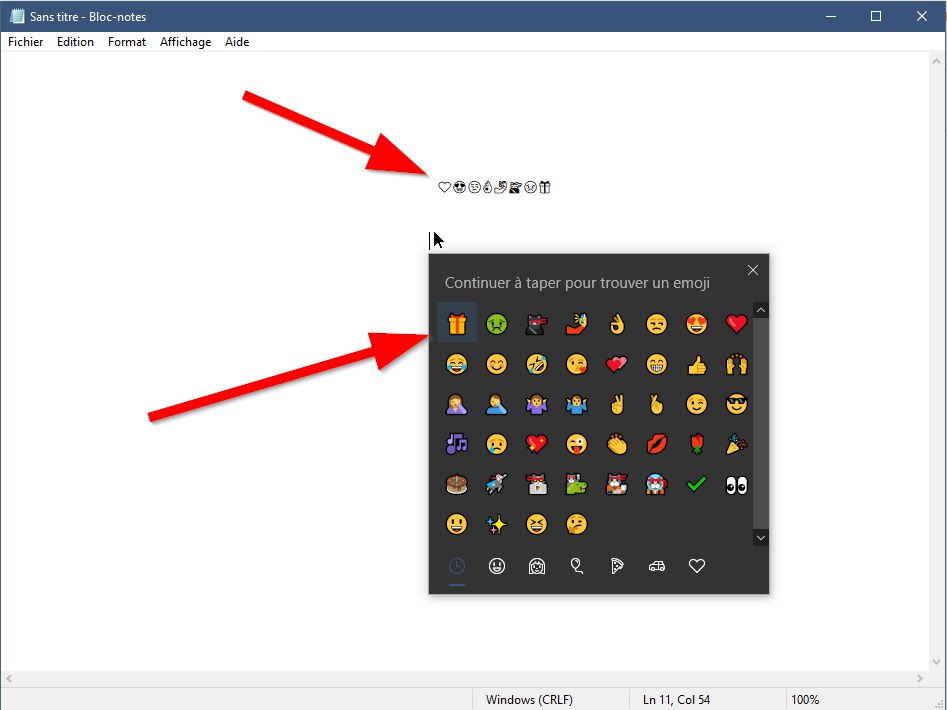Screen dimensions: 947x710
Task: Close the emoji picker panel
Action: (x=753, y=270)
